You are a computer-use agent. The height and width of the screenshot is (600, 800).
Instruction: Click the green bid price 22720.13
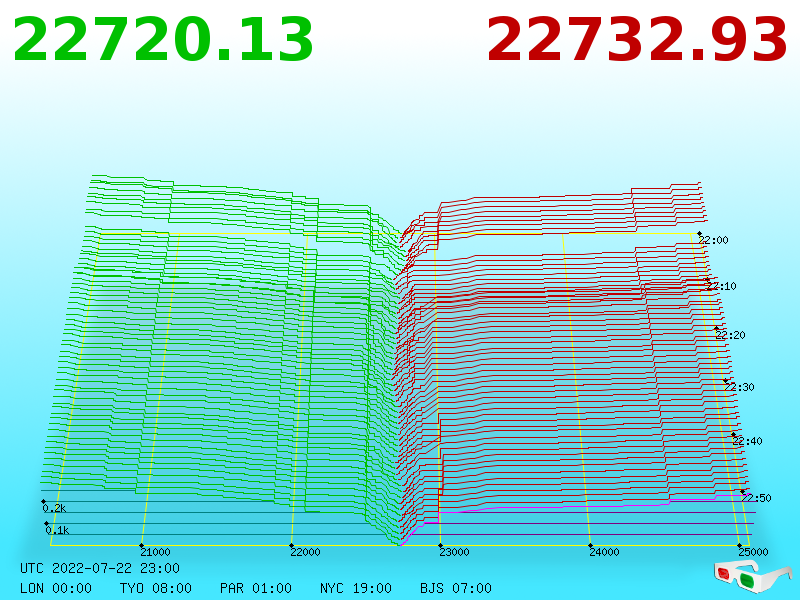163,40
